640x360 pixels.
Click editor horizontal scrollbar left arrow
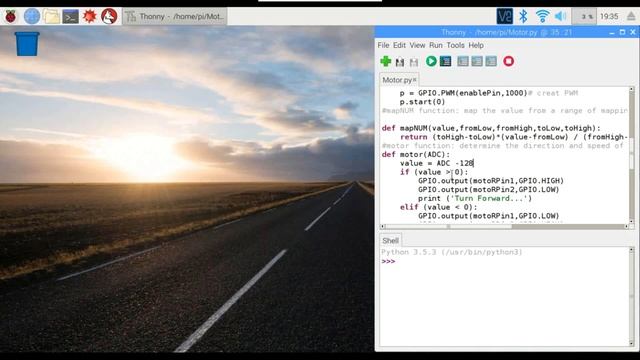pyautogui.click(x=382, y=227)
